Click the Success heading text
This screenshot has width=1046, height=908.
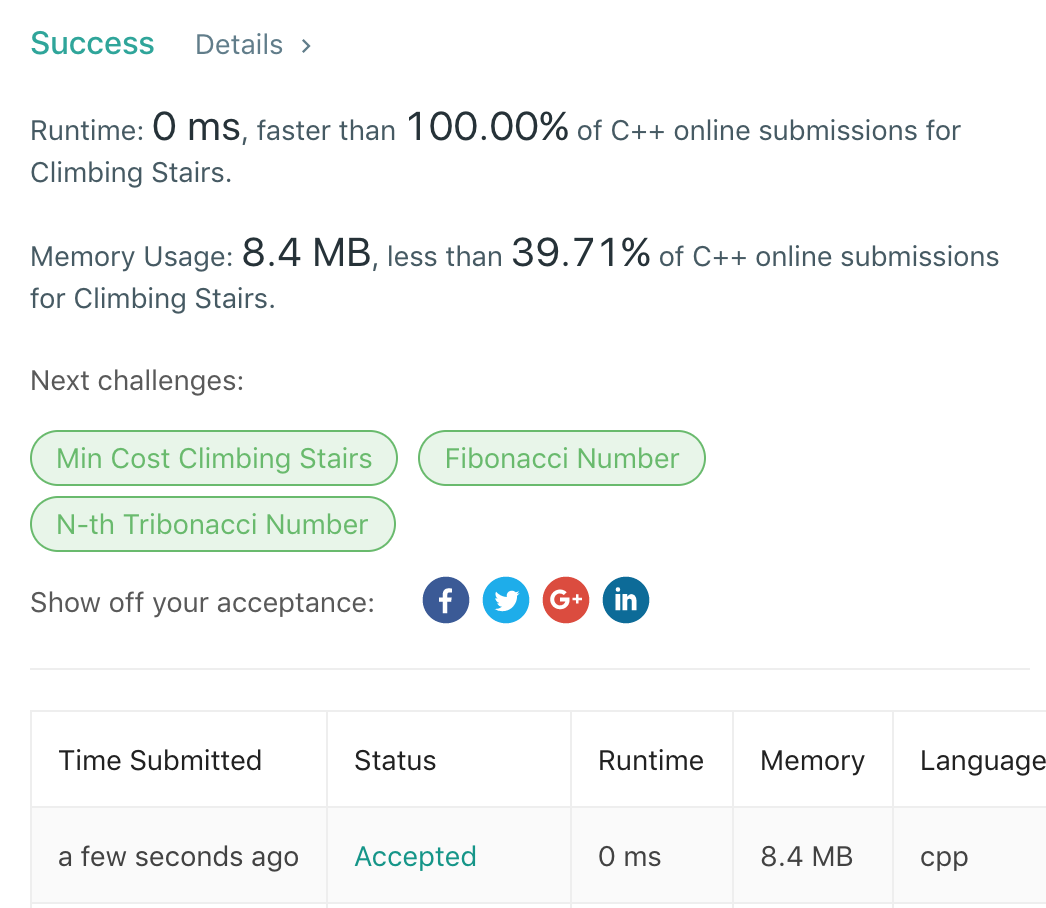coord(92,44)
